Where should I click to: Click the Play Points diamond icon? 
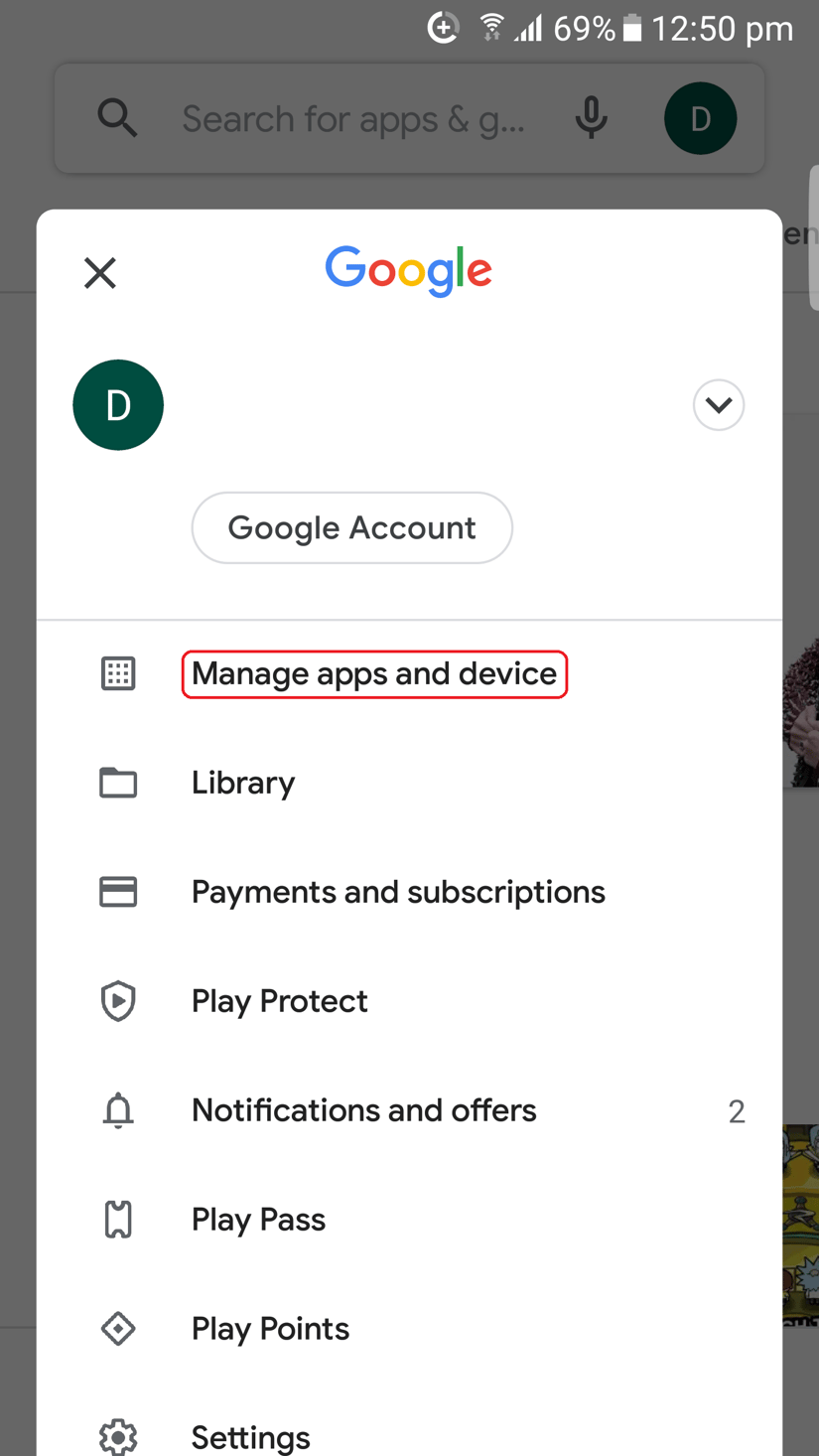118,1329
